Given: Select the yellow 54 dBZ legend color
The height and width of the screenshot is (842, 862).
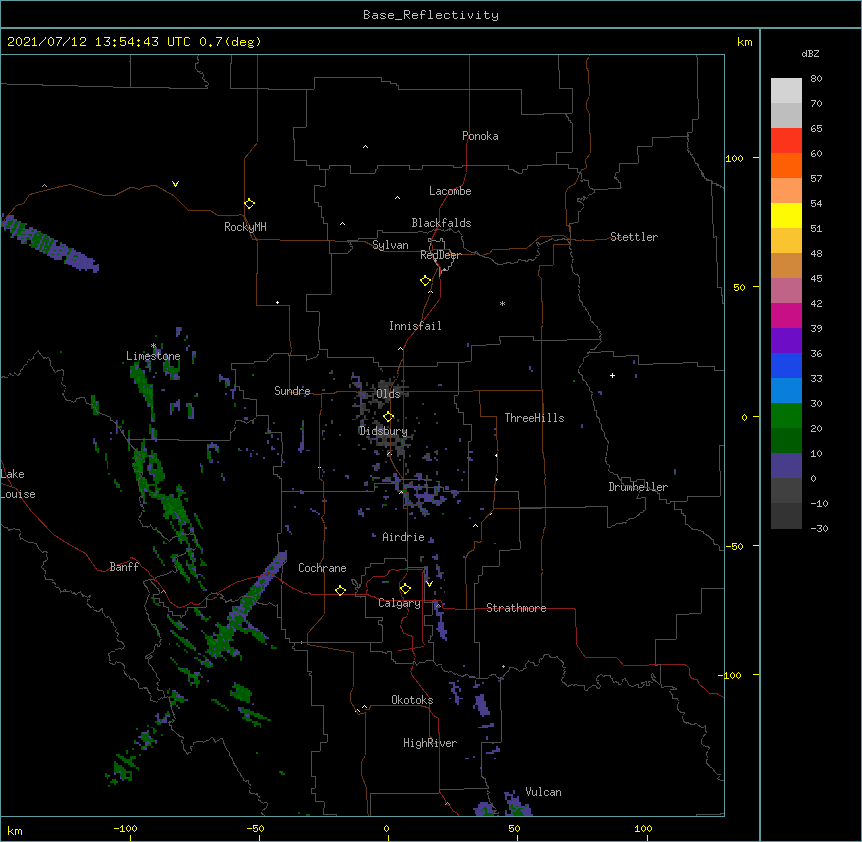Looking at the screenshot, I should 786,215.
